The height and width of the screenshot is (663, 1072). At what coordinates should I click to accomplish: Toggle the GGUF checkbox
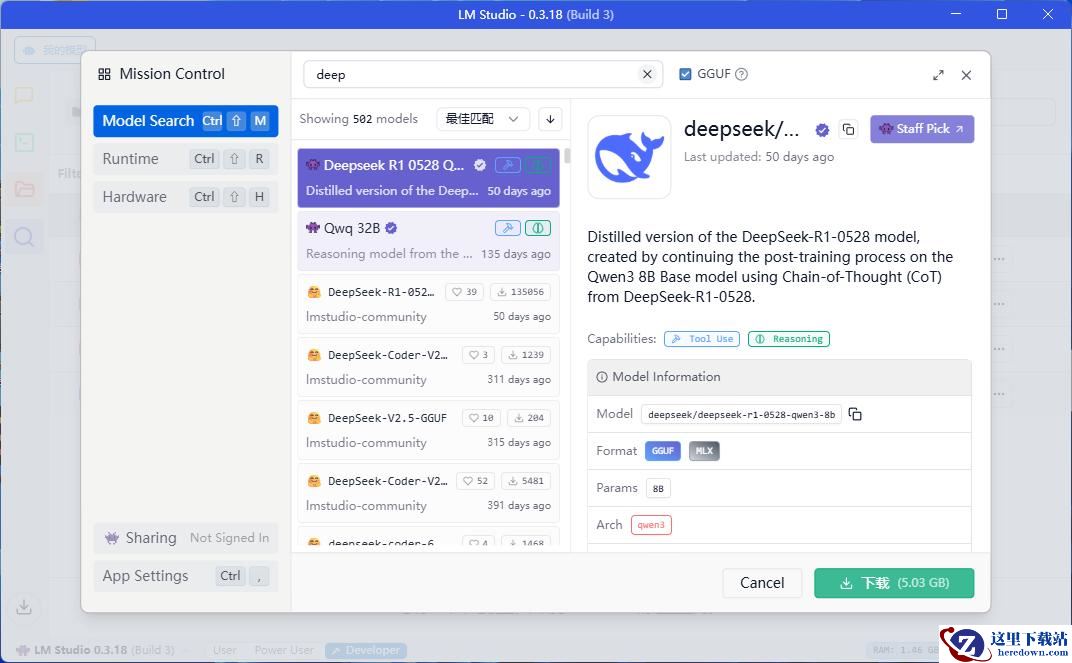coord(685,74)
